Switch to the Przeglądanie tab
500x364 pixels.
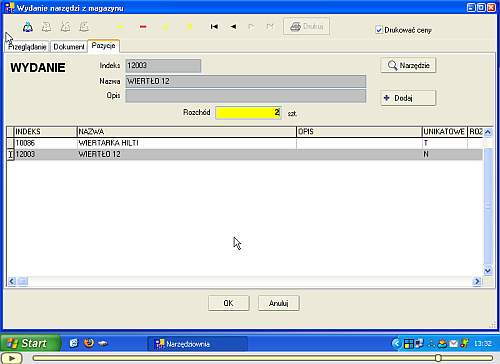coord(27,47)
